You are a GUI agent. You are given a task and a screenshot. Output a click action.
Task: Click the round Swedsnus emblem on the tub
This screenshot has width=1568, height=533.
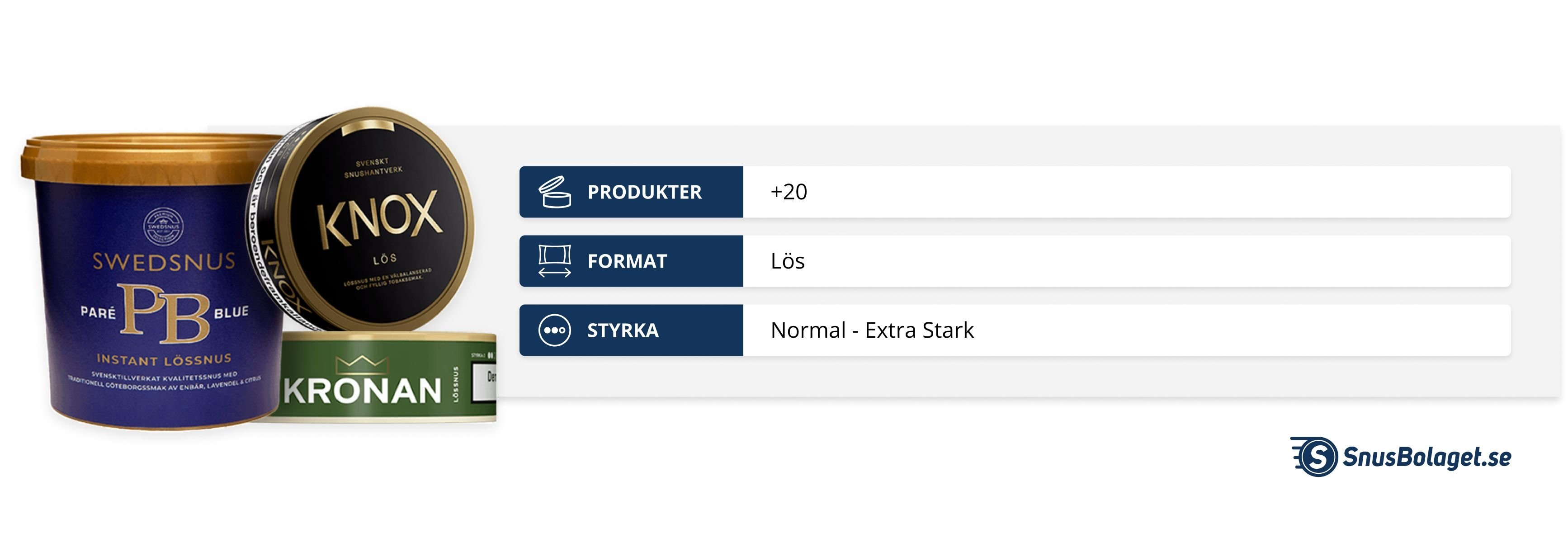pos(162,226)
